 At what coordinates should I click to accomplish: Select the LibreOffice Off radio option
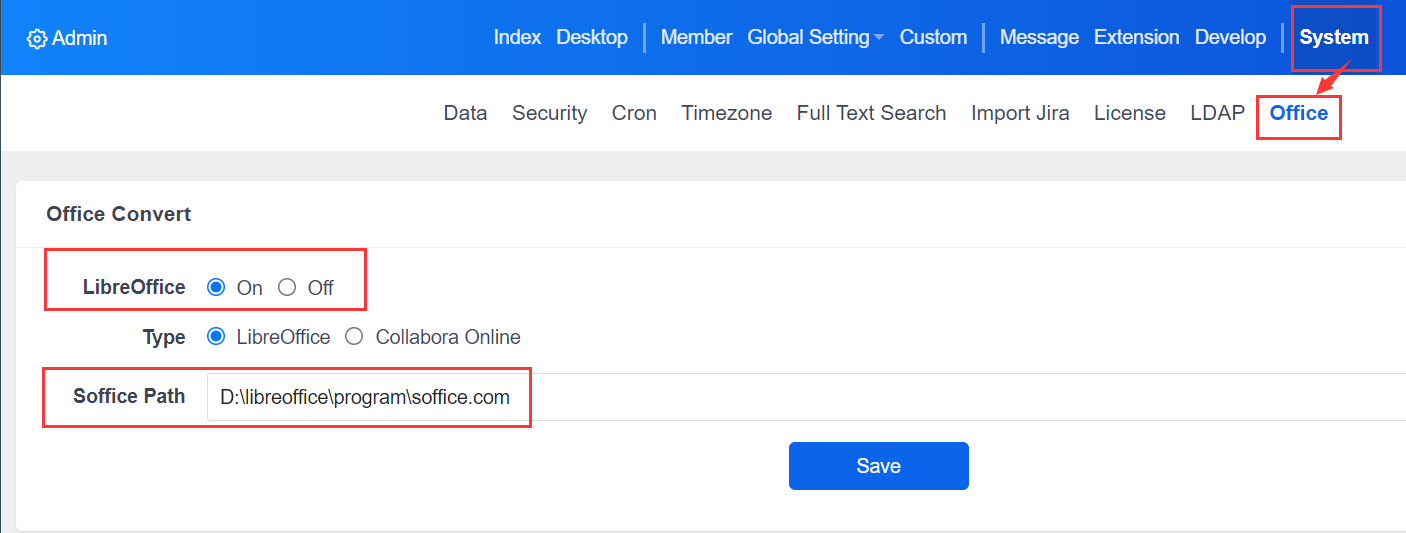[287, 288]
